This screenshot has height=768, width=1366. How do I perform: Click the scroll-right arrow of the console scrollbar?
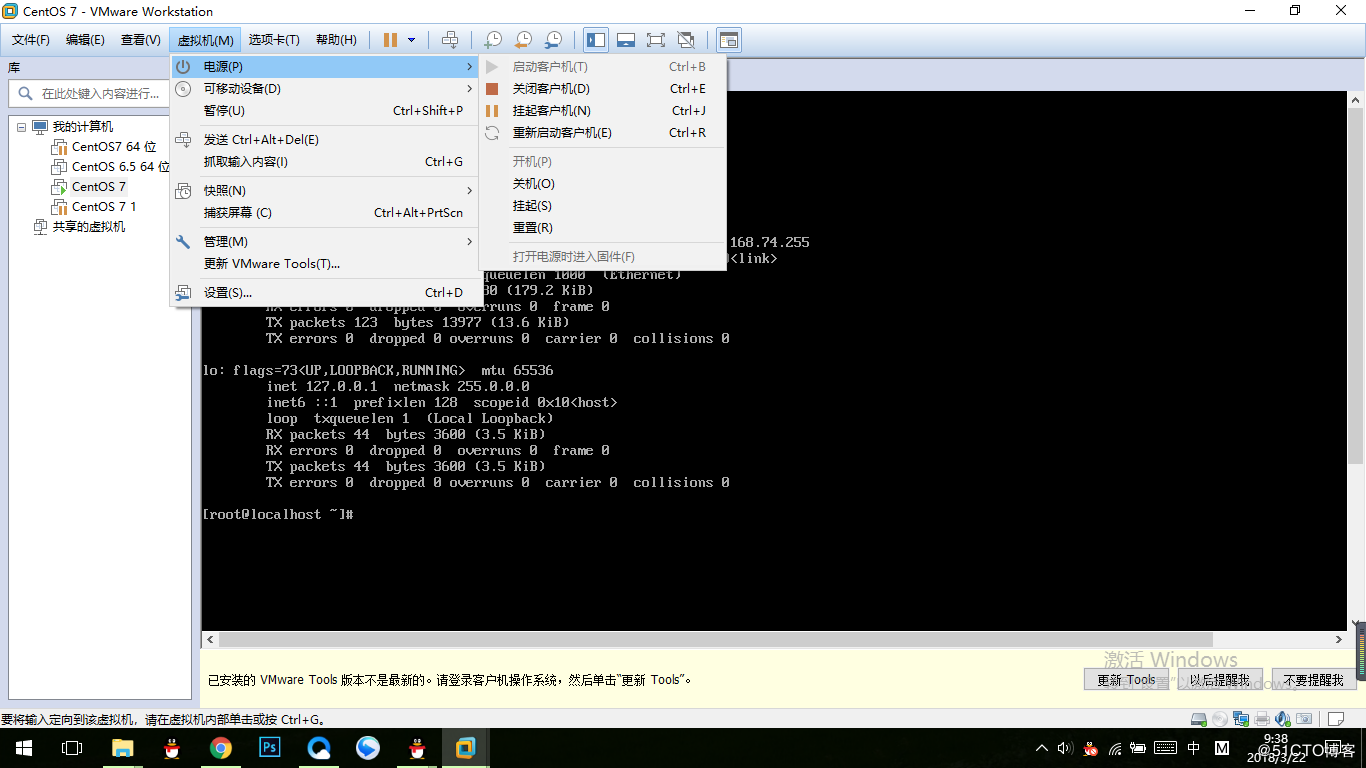click(1340, 640)
